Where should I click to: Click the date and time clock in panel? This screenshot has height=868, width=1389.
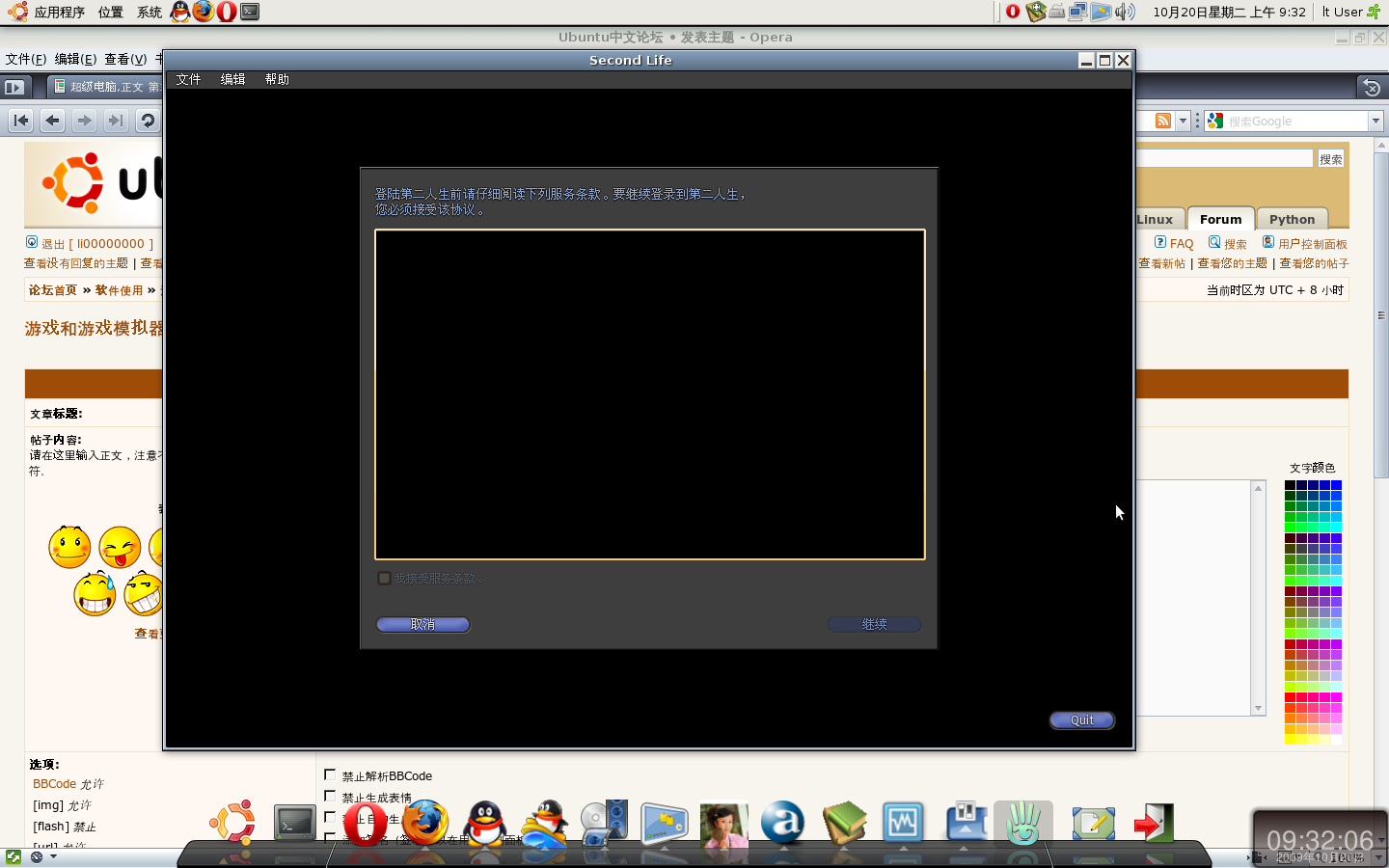click(1229, 12)
